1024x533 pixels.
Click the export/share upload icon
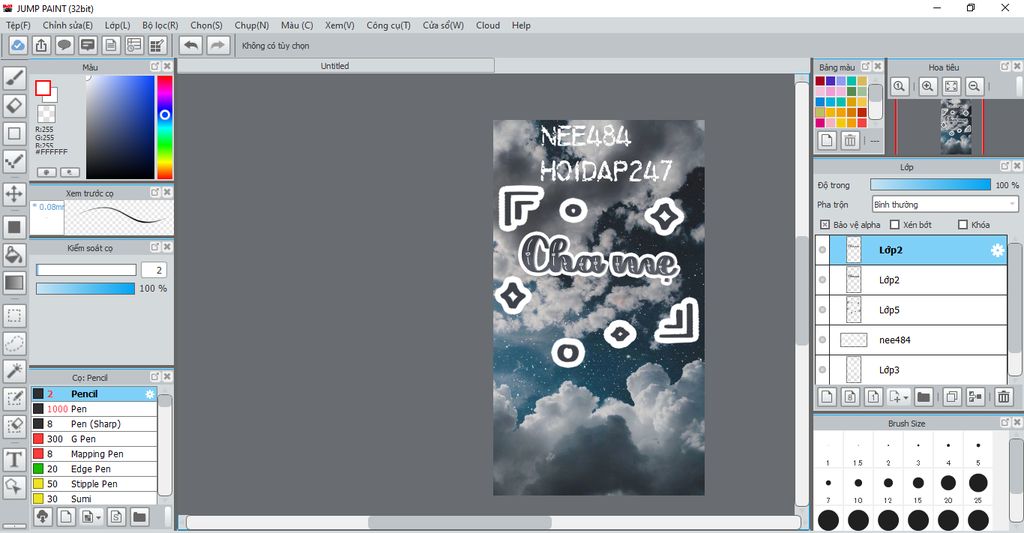pyautogui.click(x=41, y=46)
